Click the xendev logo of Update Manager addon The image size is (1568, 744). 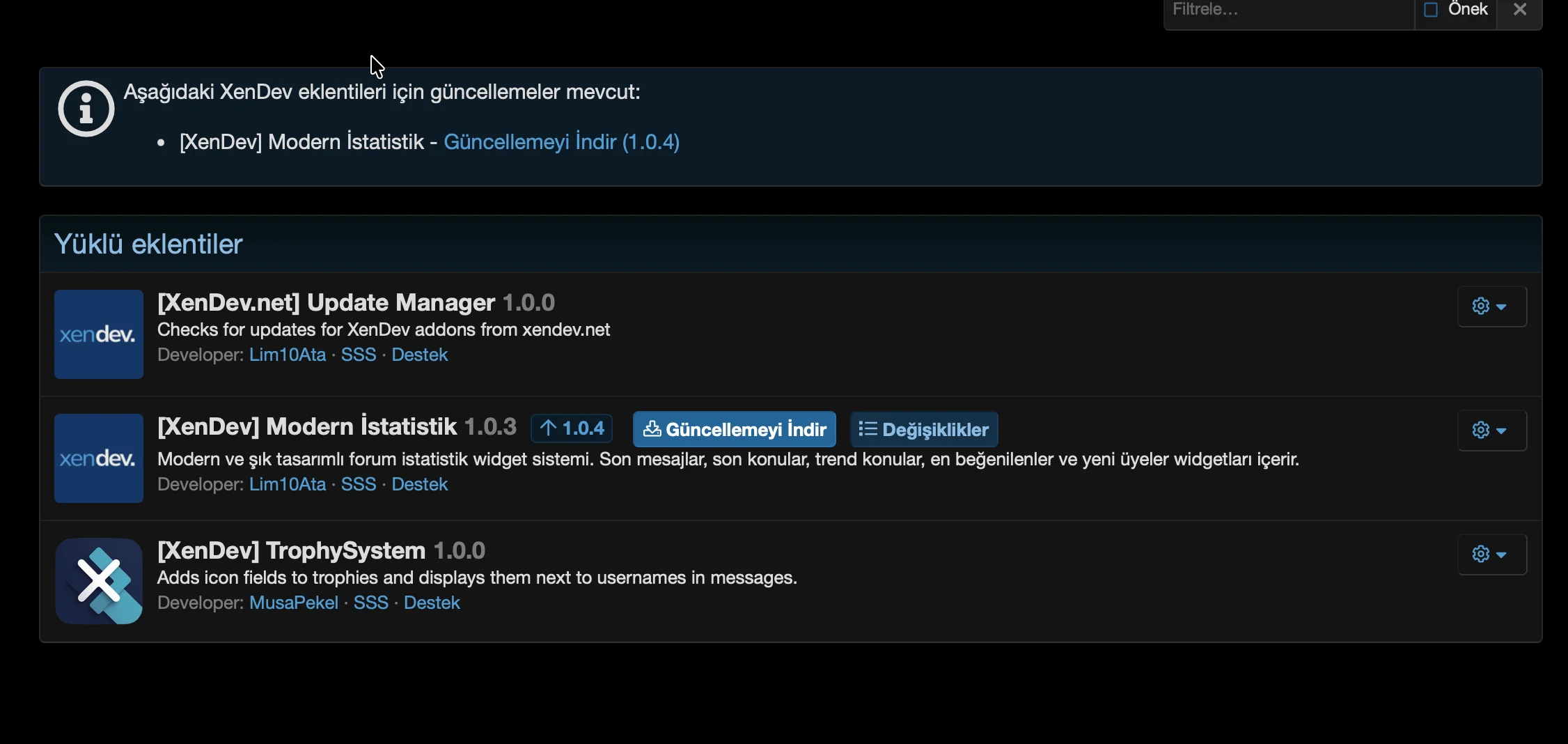(97, 334)
